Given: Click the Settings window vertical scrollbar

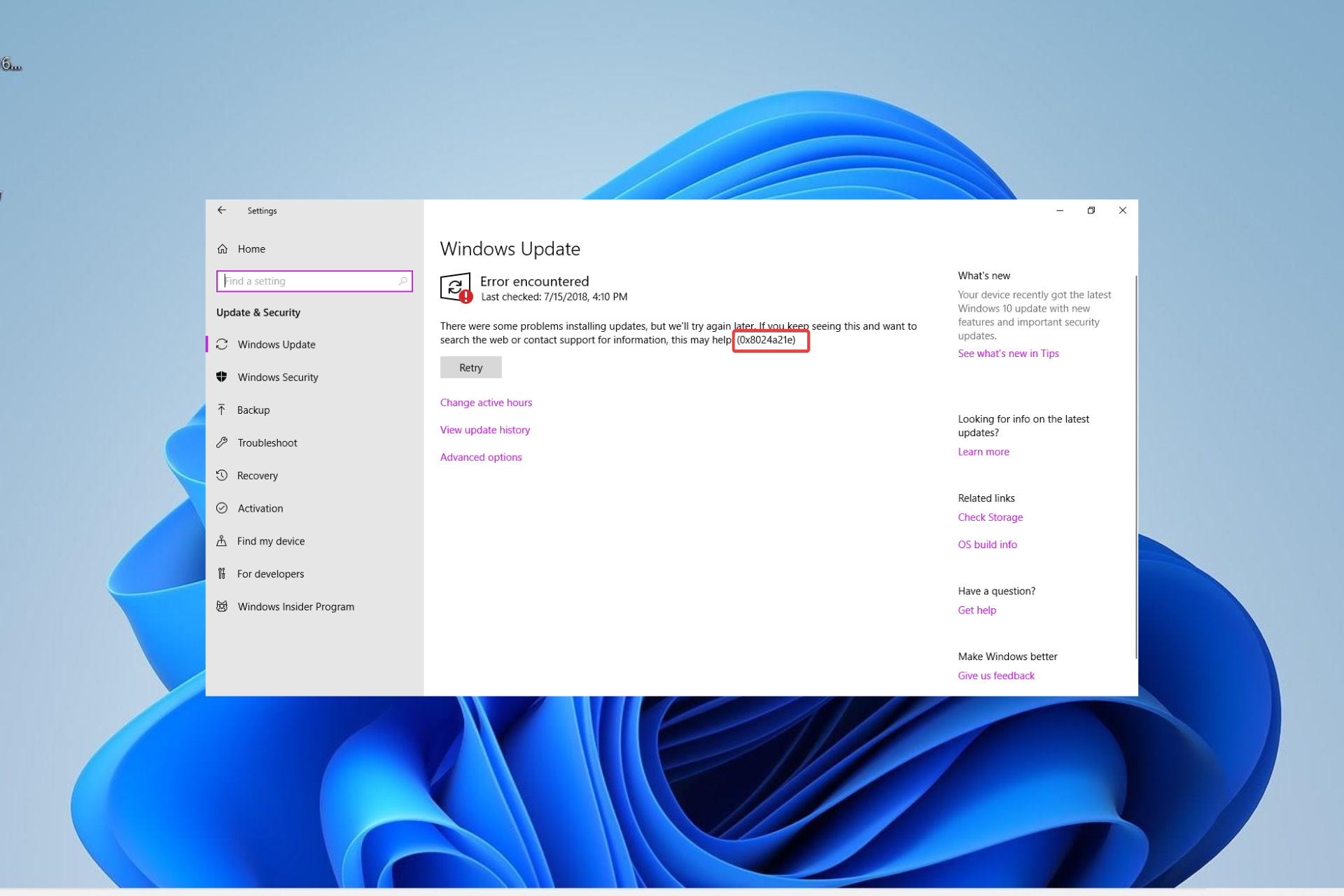Looking at the screenshot, I should point(1135,467).
